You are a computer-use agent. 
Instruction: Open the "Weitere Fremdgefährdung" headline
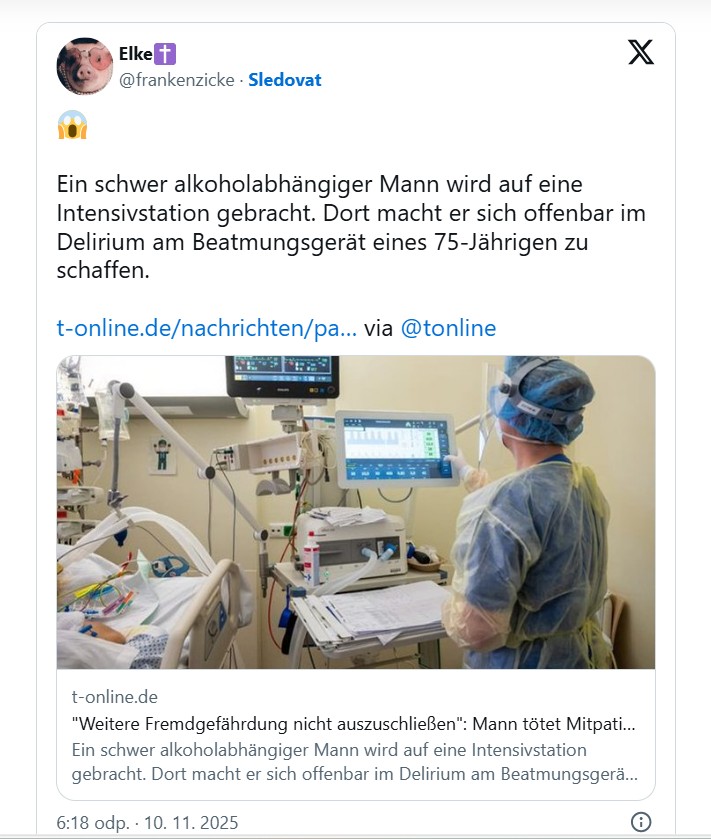coord(353,723)
